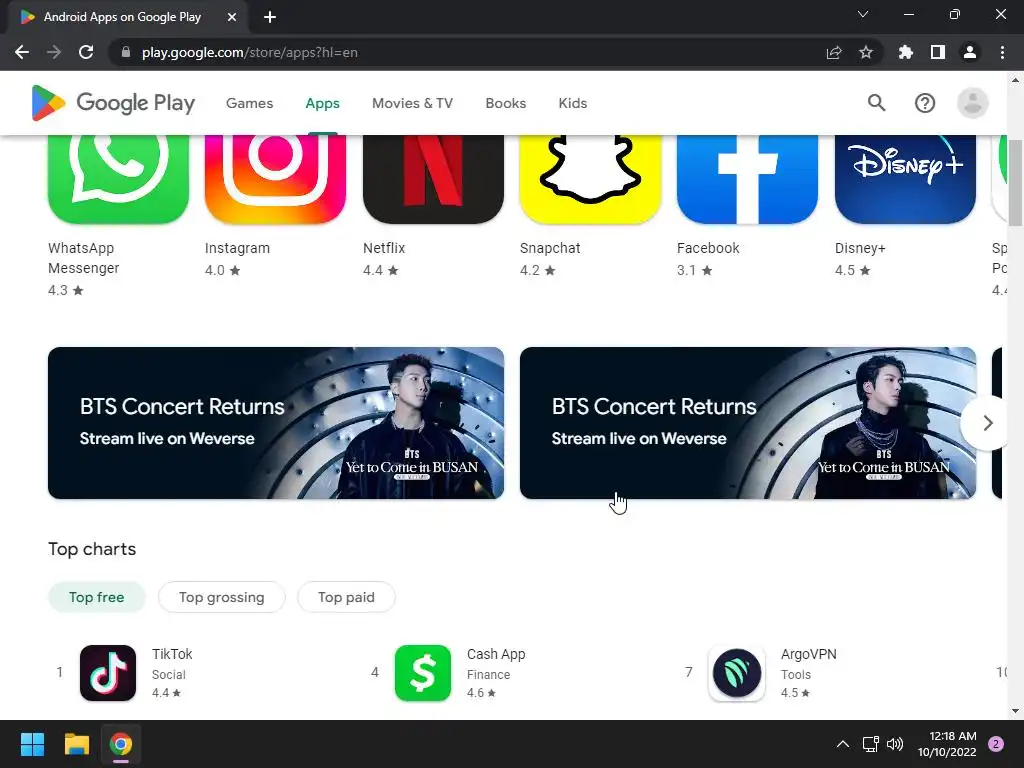Select the Top free chart filter
Viewport: 1024px width, 768px height.
[97, 597]
